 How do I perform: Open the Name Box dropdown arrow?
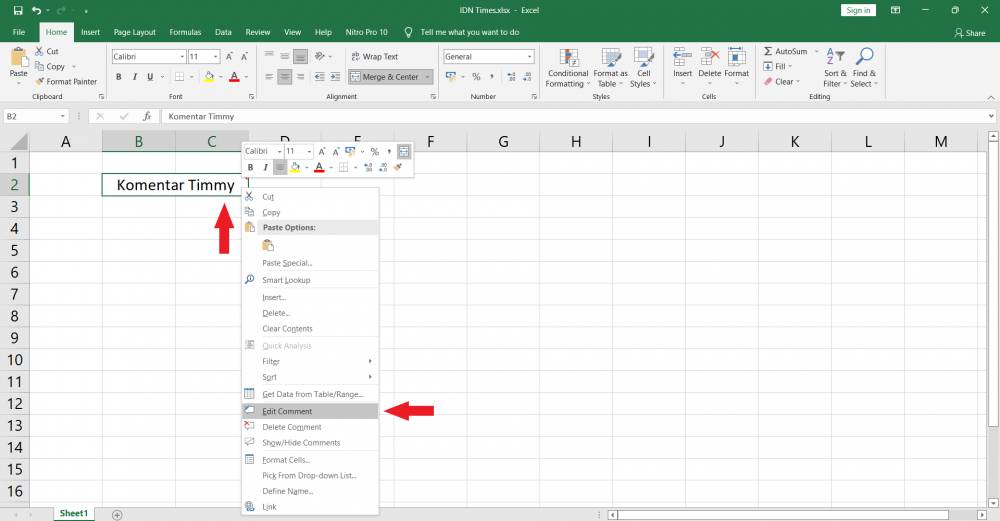(x=62, y=116)
